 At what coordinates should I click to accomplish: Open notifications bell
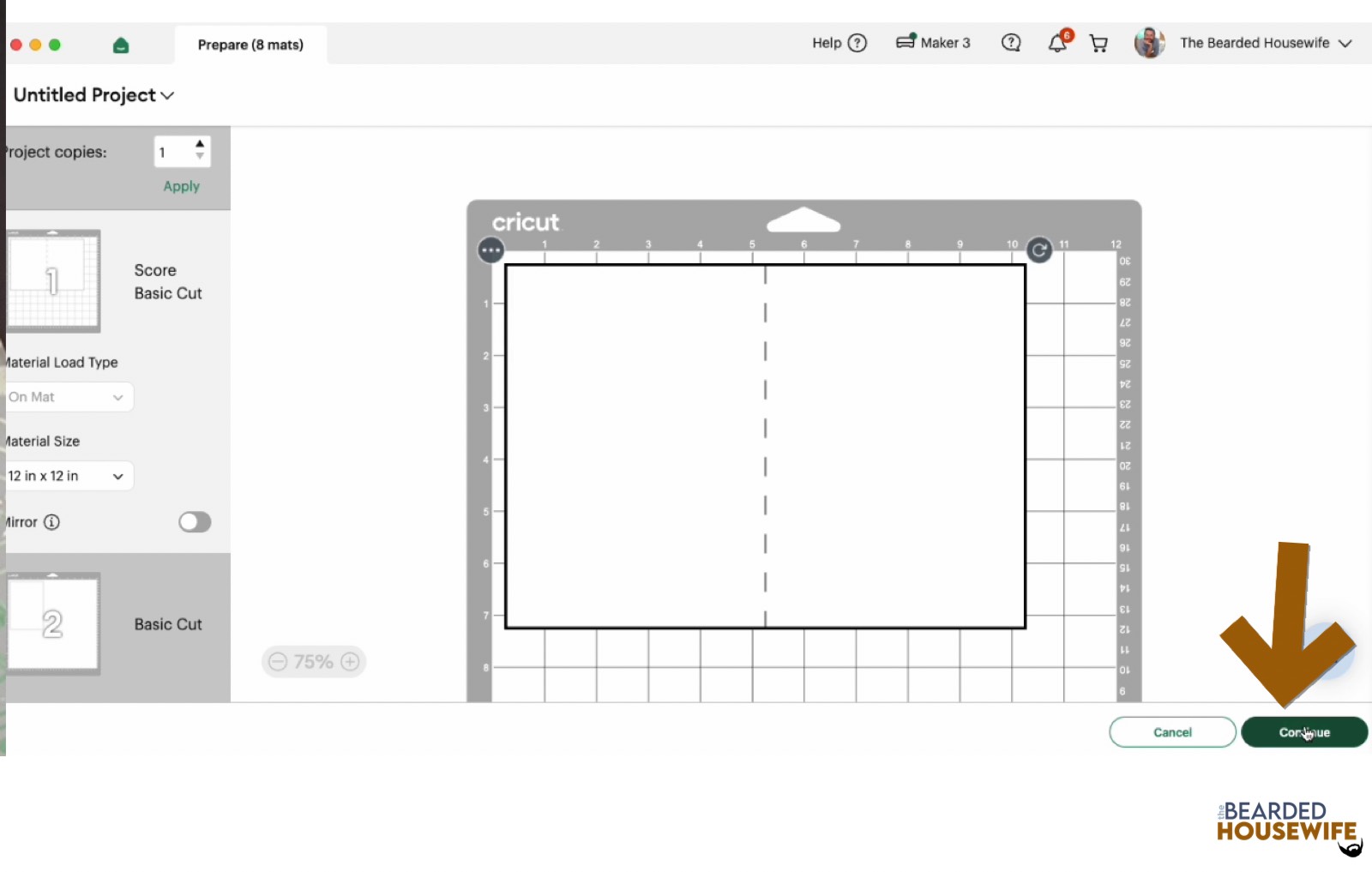[1059, 42]
